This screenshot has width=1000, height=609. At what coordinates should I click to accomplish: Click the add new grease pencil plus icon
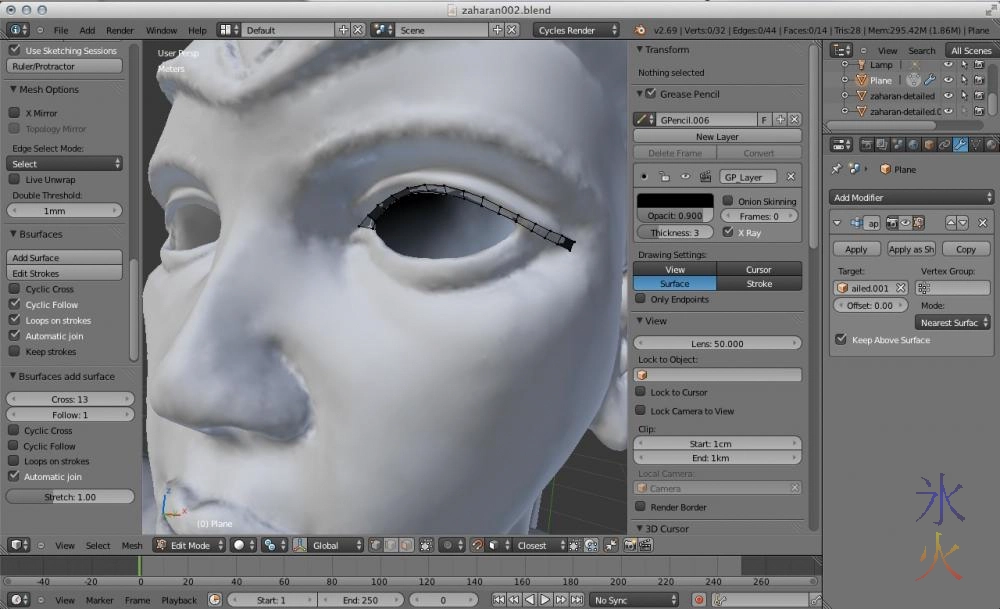click(x=781, y=120)
